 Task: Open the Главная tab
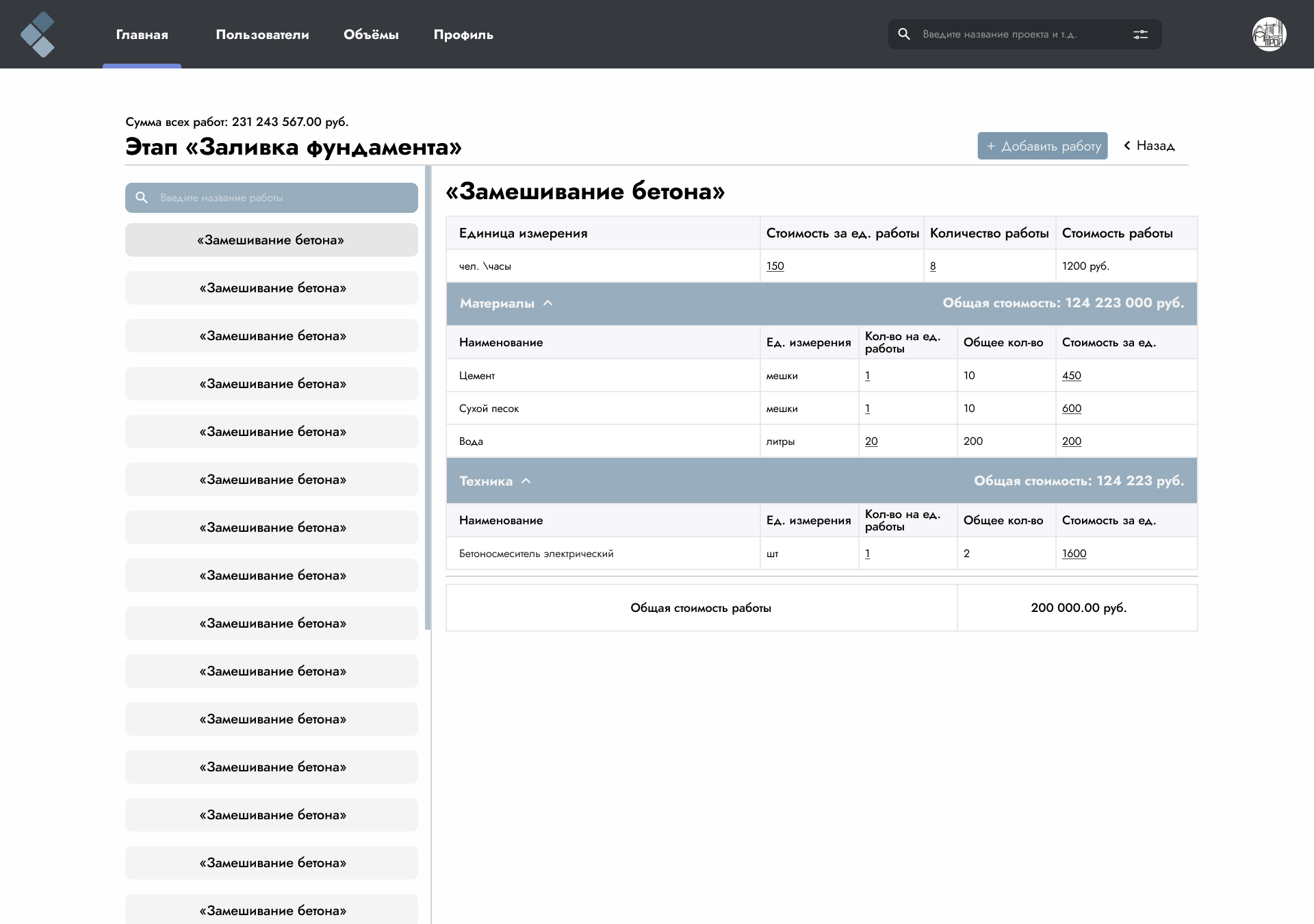tap(142, 34)
